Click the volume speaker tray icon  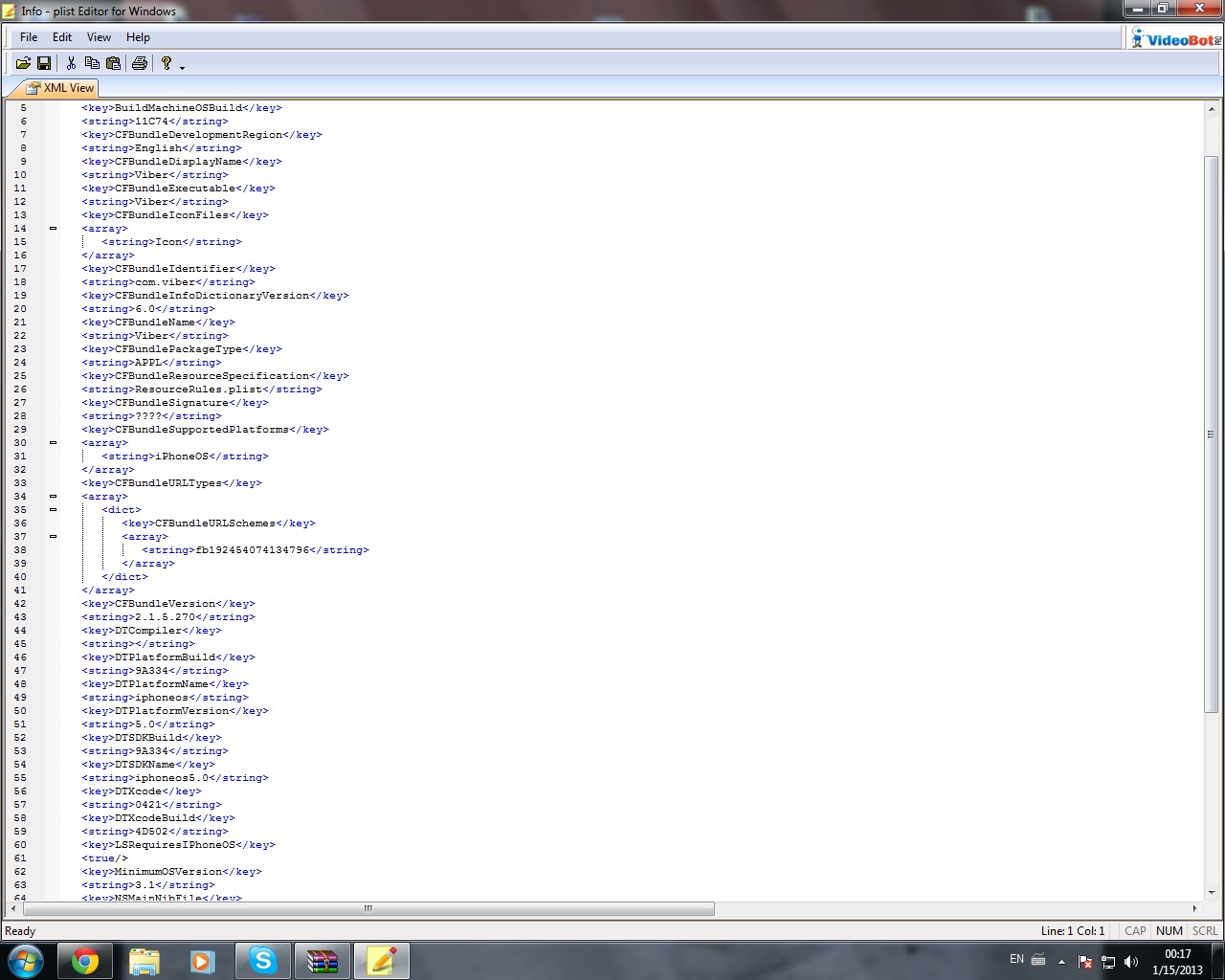[x=1131, y=962]
